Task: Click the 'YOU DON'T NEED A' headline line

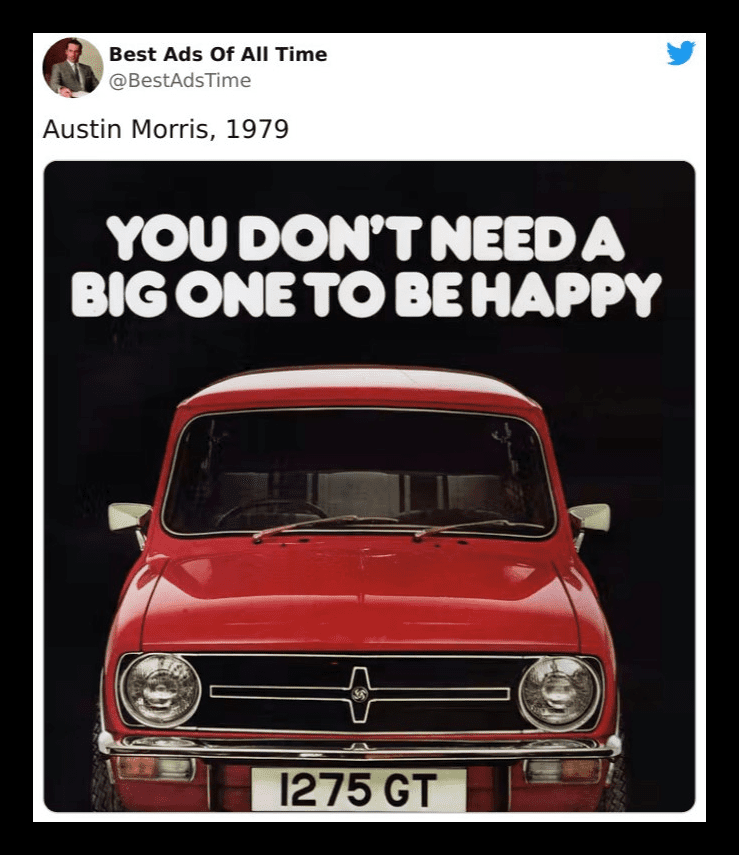Action: 365,239
